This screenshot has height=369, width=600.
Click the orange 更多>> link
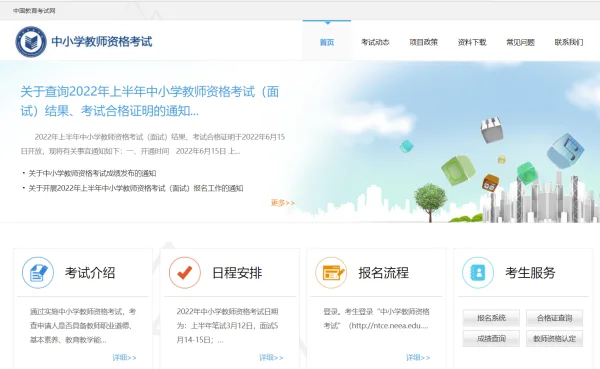pyautogui.click(x=283, y=202)
